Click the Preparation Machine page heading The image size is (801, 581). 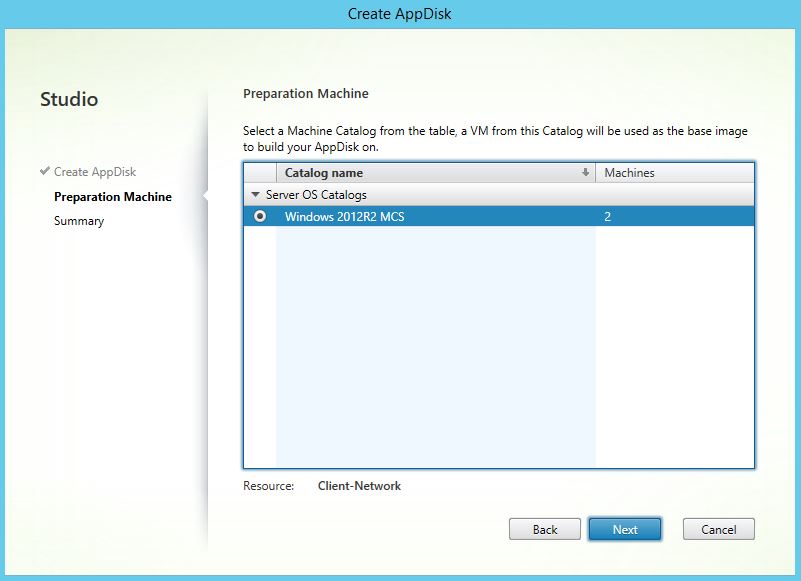click(x=306, y=94)
